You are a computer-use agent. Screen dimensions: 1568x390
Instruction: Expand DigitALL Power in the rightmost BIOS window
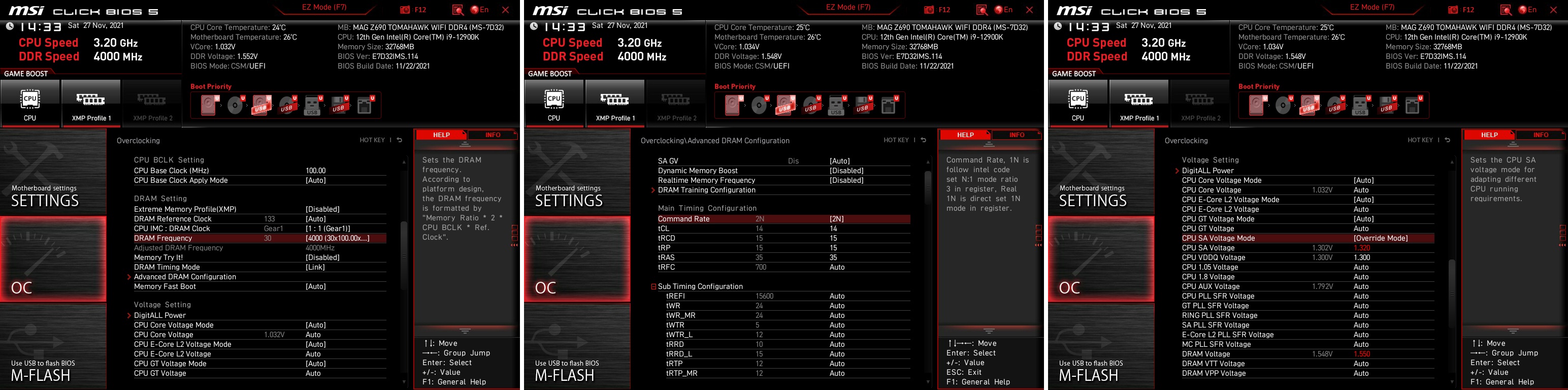(1207, 171)
